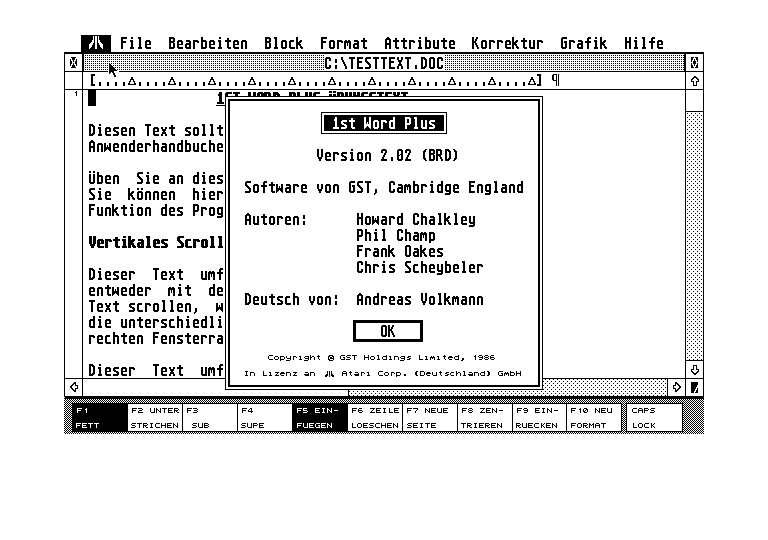Click the vertical scrollbar track
This screenshot has width=768, height=540.
click(694, 235)
